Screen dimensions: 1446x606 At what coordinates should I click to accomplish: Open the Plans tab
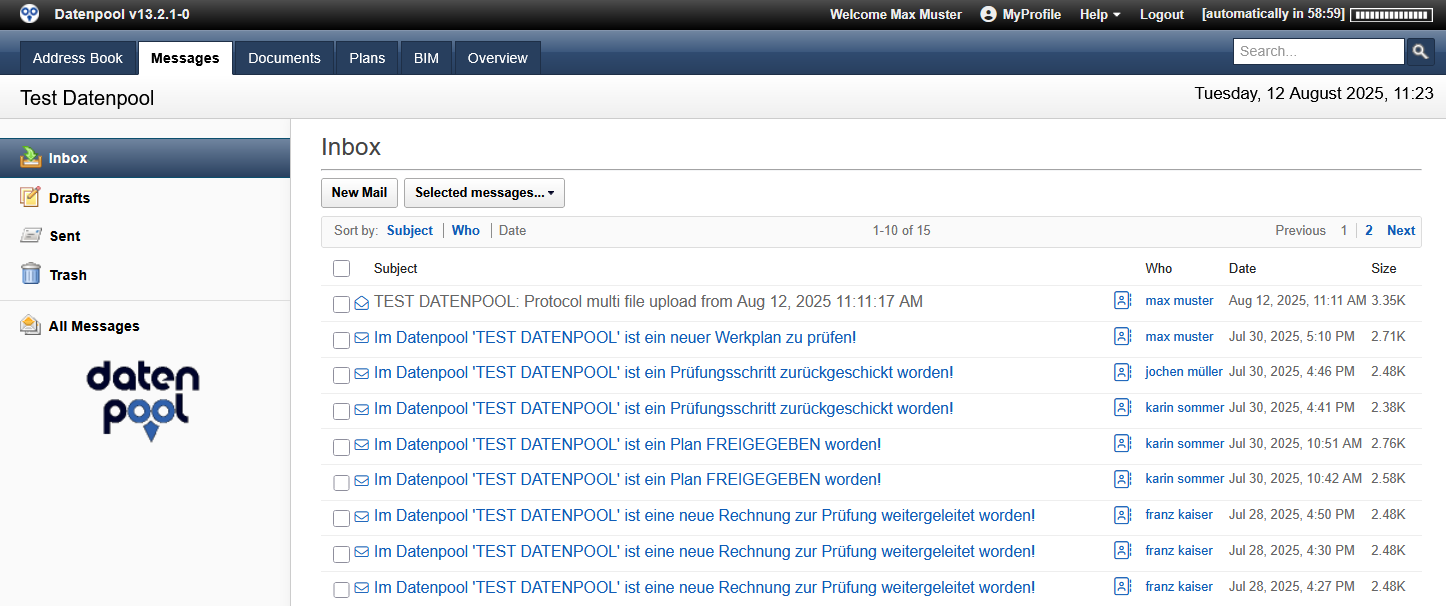click(x=367, y=58)
